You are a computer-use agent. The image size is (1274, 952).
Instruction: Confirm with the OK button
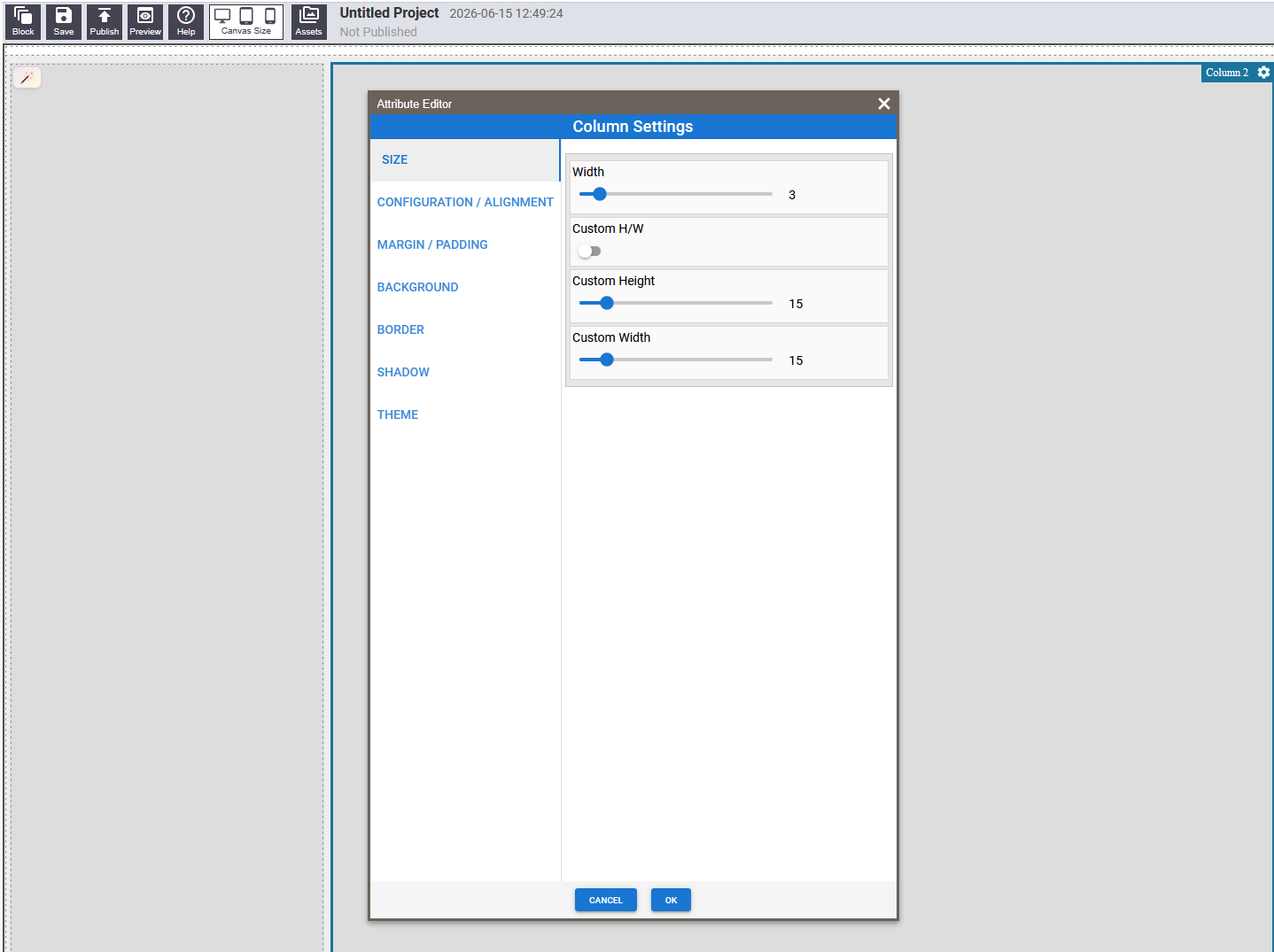point(671,900)
